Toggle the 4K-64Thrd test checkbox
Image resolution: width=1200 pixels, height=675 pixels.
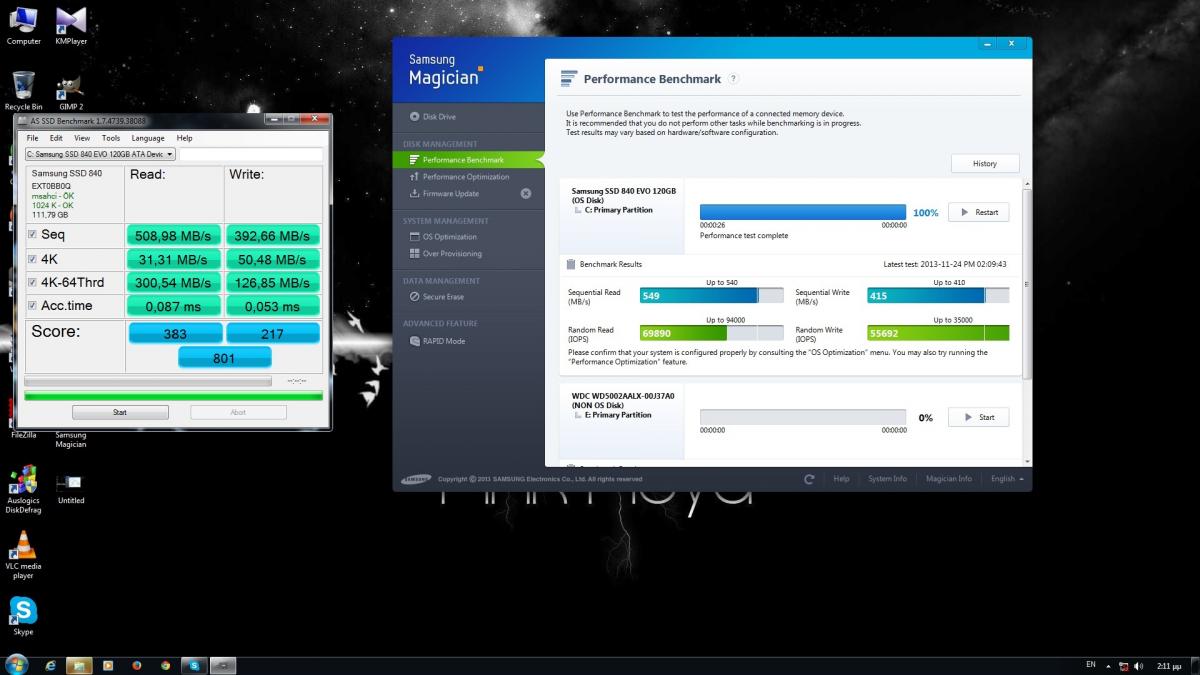pyautogui.click(x=32, y=283)
